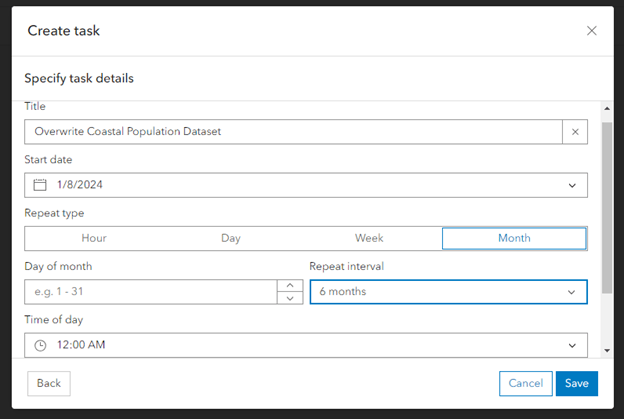Open the Repeat interval dropdown
624x419 pixels.
click(x=448, y=292)
